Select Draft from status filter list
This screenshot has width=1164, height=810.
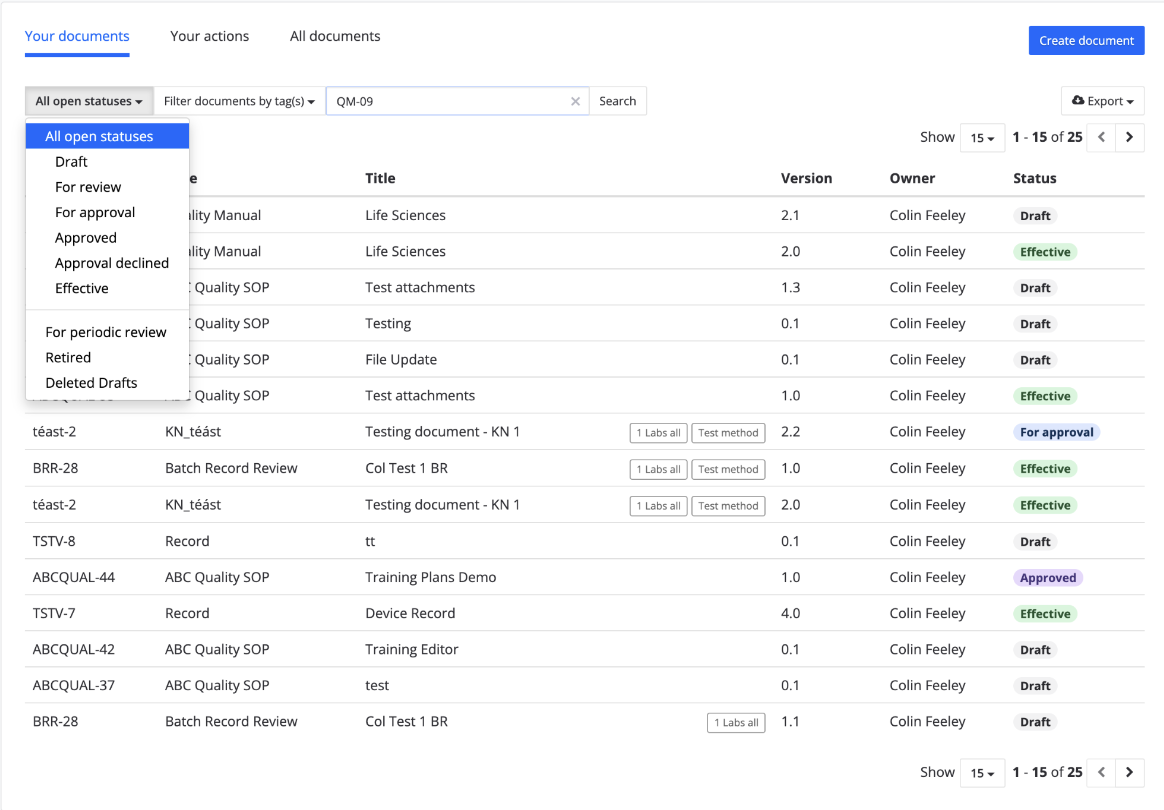click(71, 162)
